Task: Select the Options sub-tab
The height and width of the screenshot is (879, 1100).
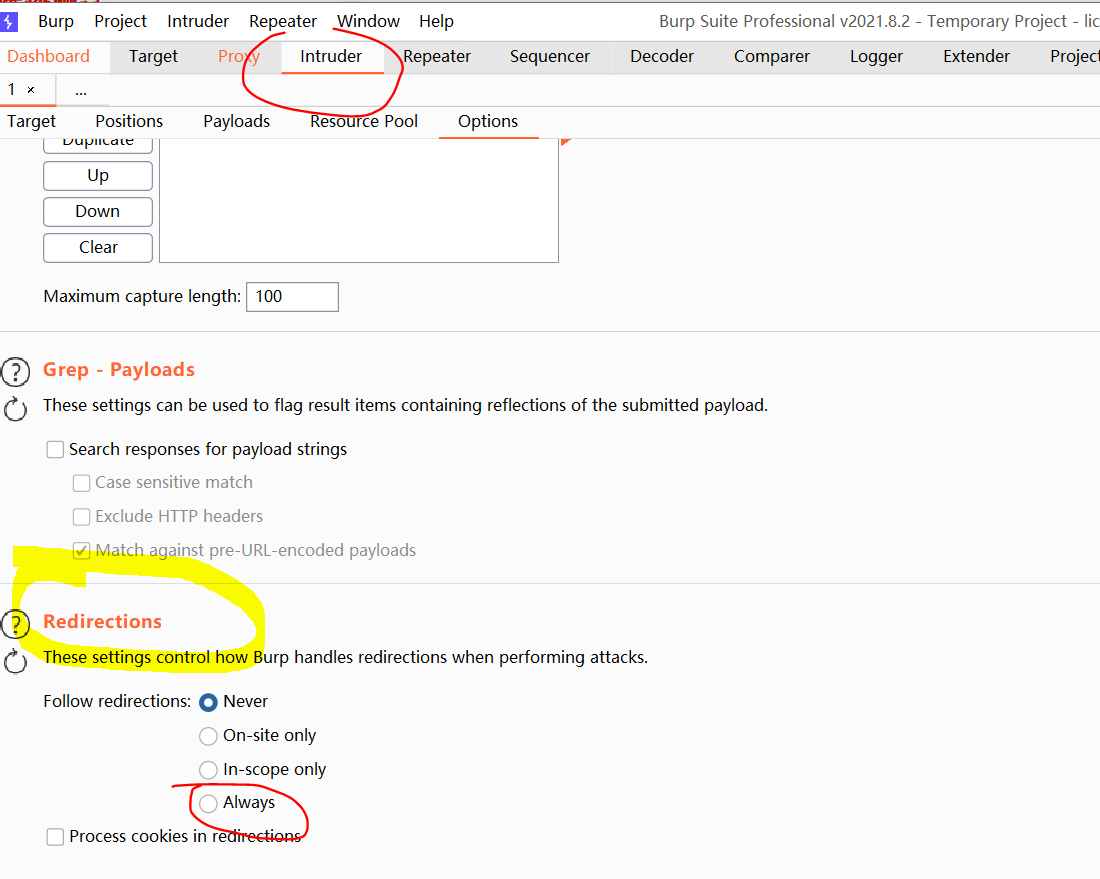Action: point(488,121)
